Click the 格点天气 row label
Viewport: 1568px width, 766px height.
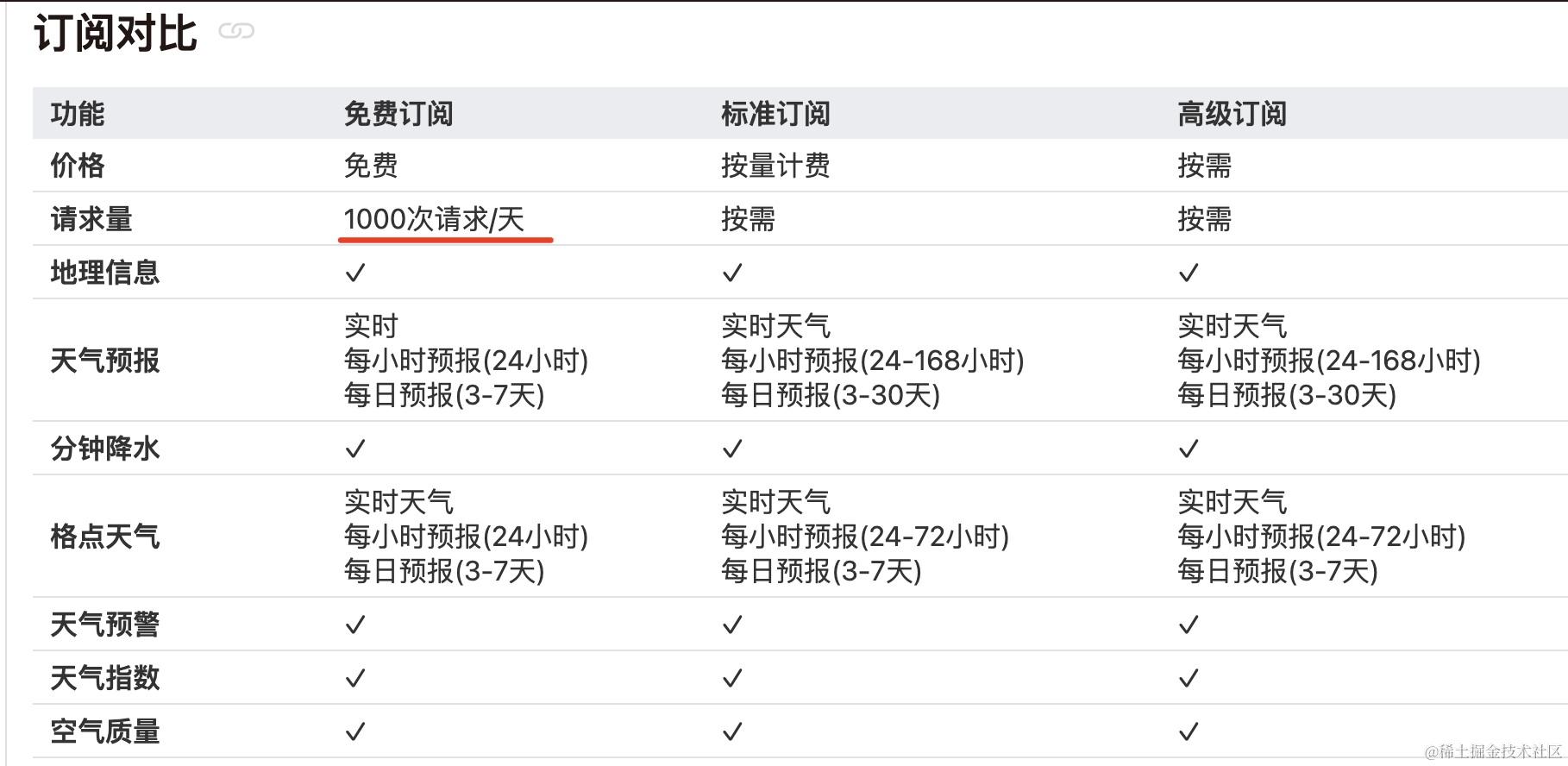click(x=105, y=537)
